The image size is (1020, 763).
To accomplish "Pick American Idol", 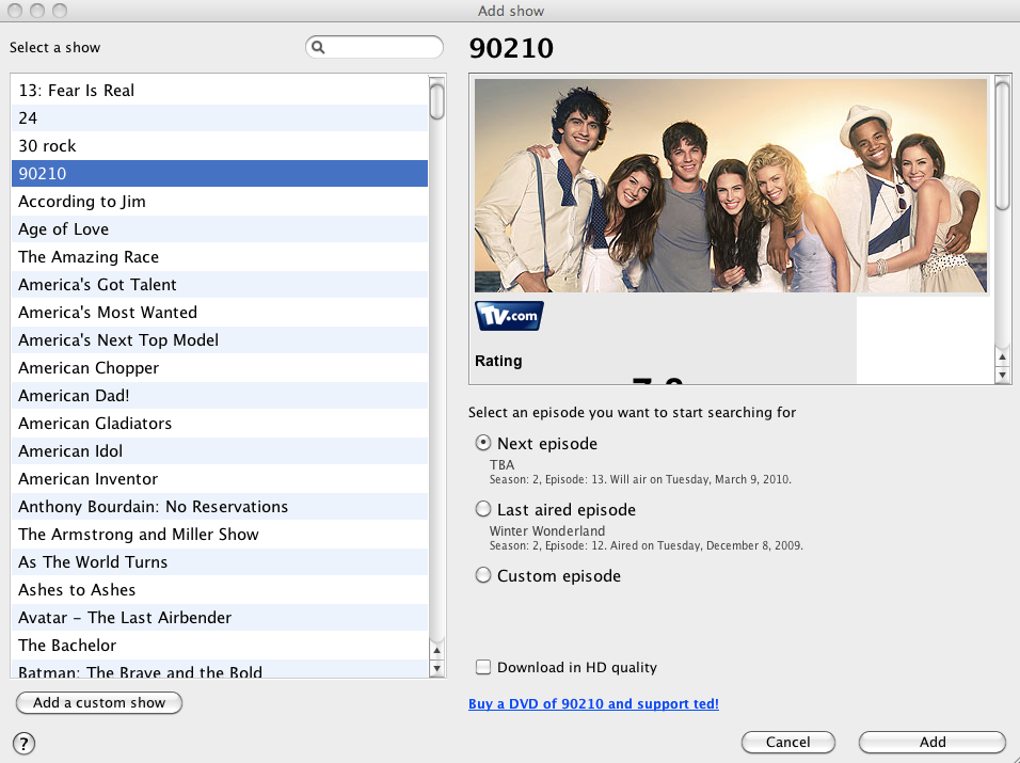I will coord(220,451).
